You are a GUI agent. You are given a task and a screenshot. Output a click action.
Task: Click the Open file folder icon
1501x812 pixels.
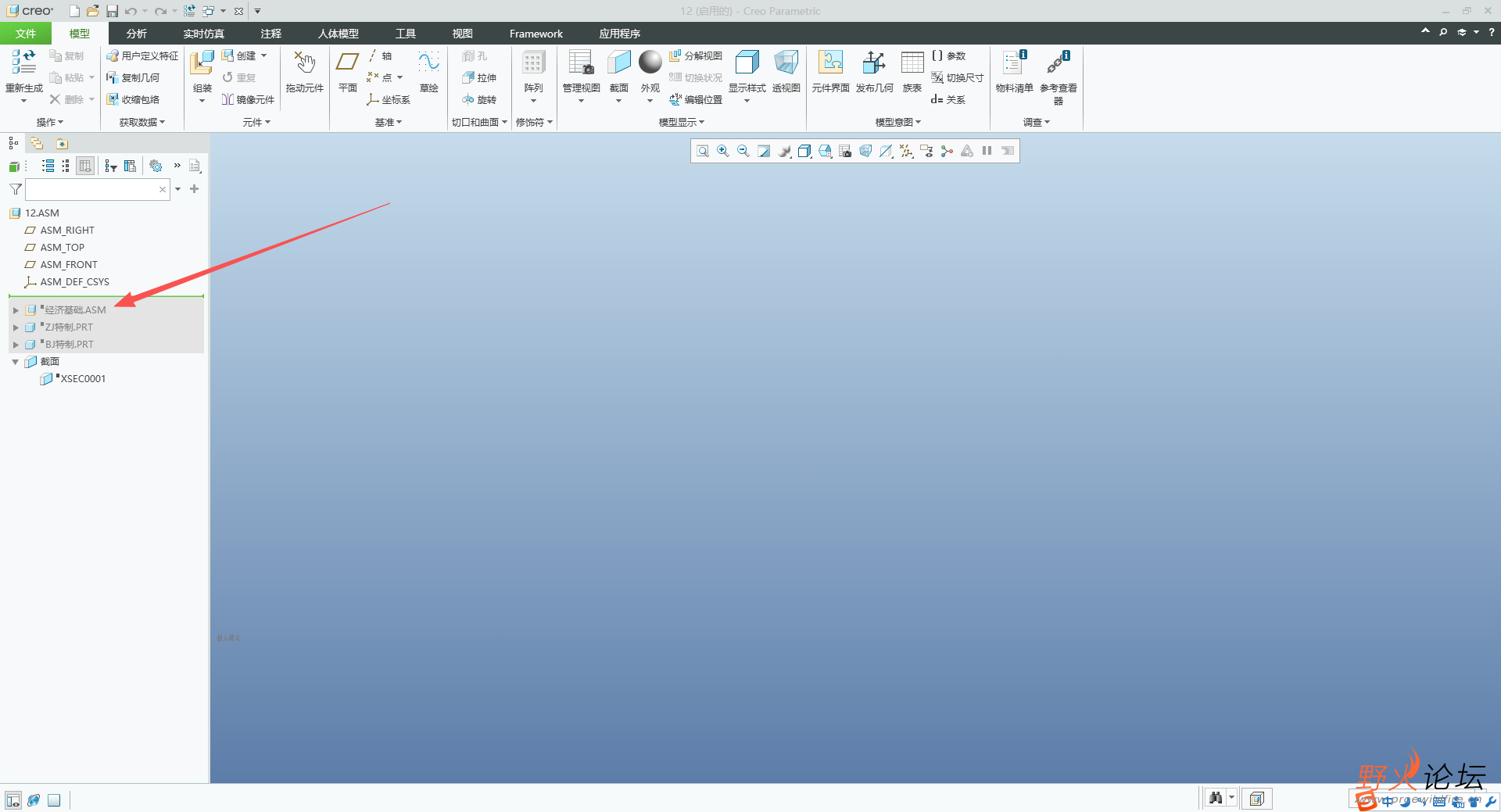[x=93, y=11]
